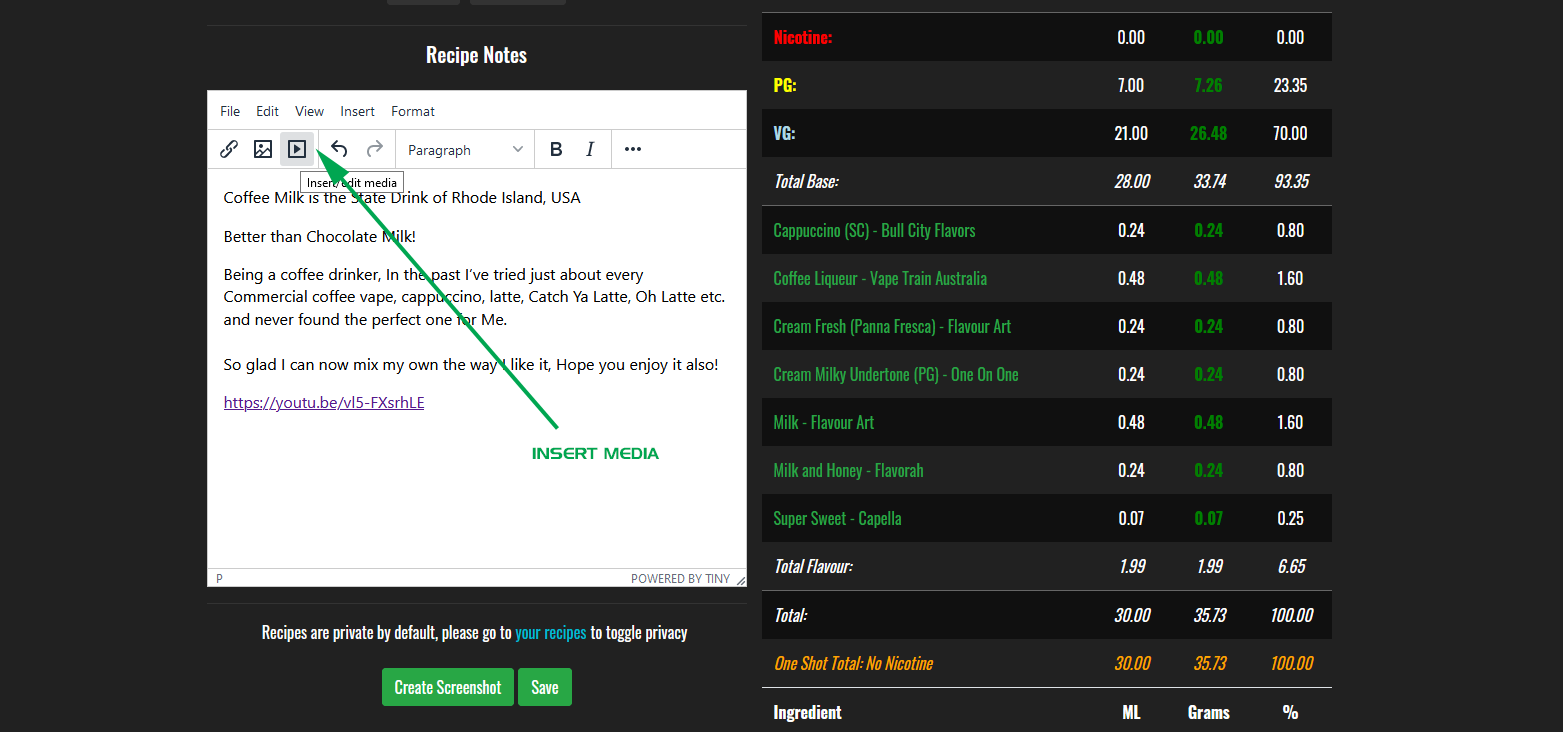Follow the 'your recipes' link
Screen dimensions: 1563x732
551,633
